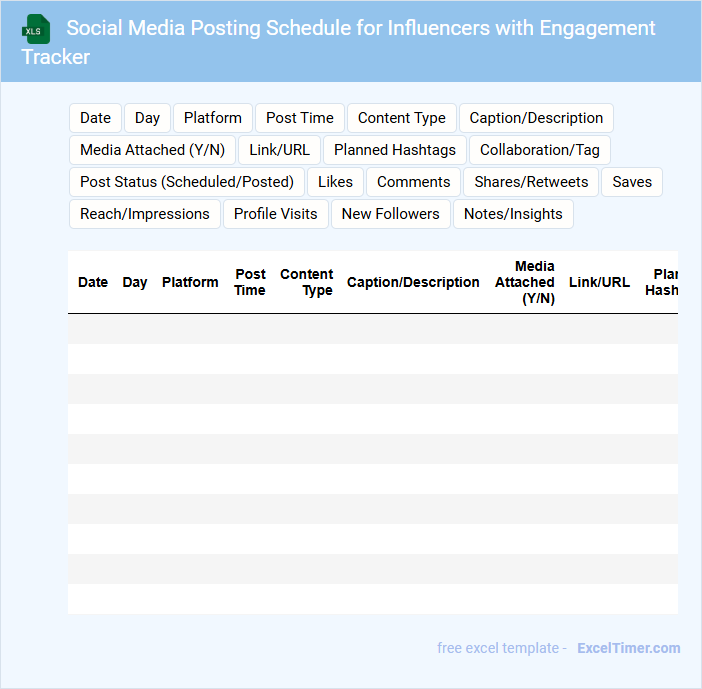
Task: Select the Saves tag chip
Action: point(631,182)
